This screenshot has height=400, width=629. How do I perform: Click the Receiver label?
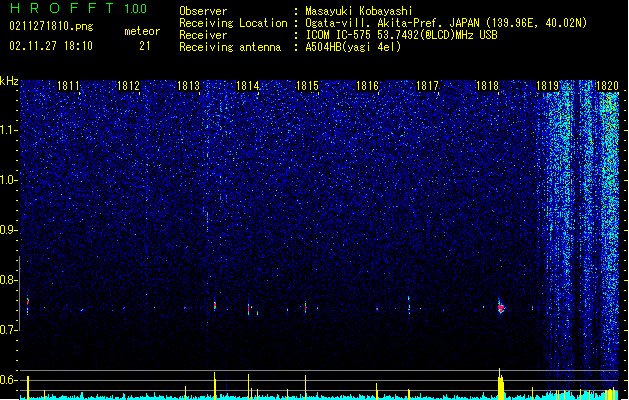click(203, 35)
